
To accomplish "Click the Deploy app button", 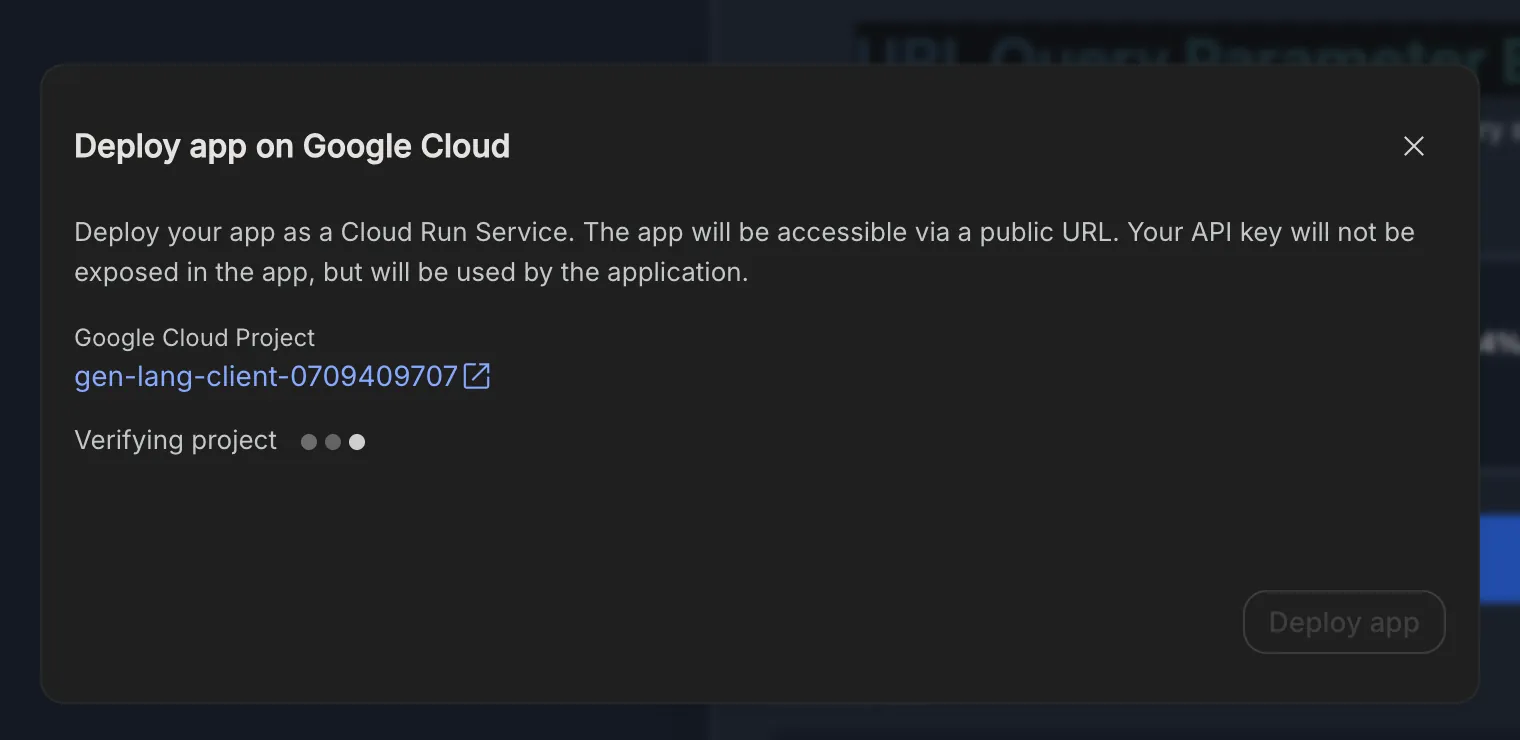I will coord(1344,622).
